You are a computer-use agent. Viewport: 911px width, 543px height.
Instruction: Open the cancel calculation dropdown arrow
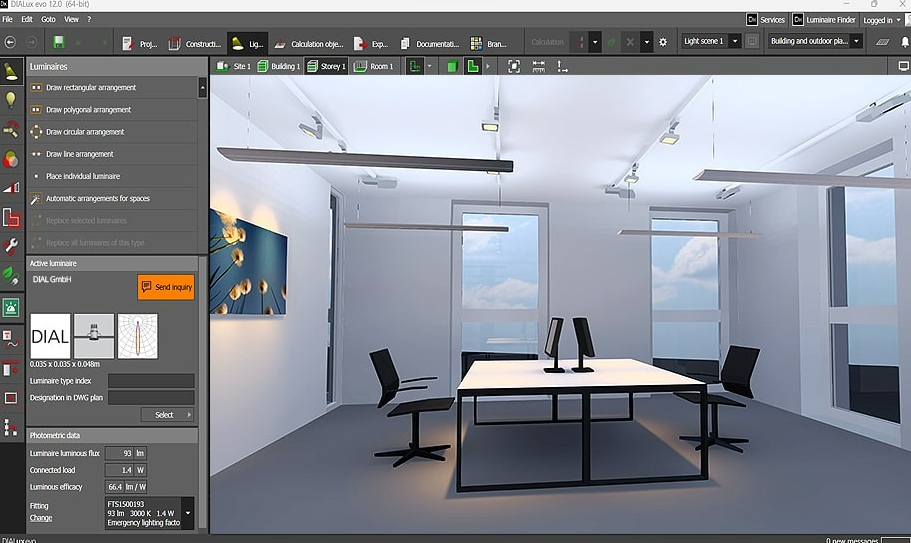[x=646, y=42]
